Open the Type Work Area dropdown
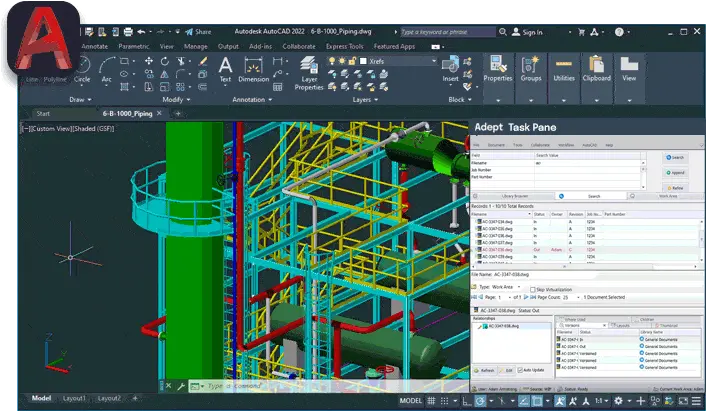Viewport: 706px width, 411px height. [519, 287]
